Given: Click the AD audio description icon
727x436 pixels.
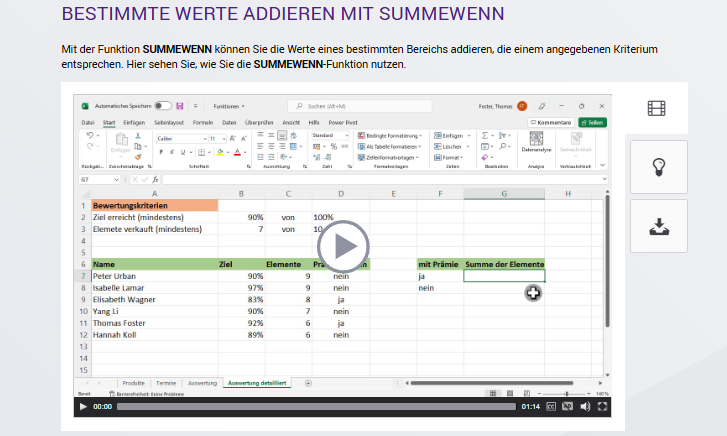Looking at the screenshot, I should coord(568,407).
